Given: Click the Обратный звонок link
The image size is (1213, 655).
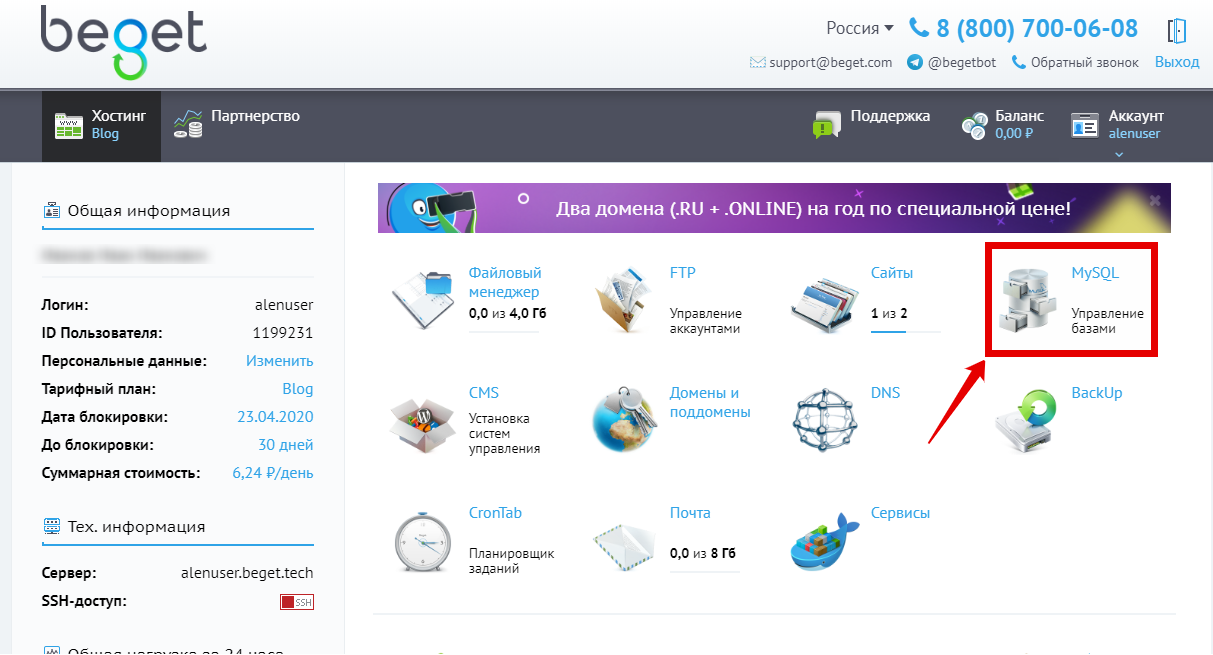Looking at the screenshot, I should click(1085, 62).
